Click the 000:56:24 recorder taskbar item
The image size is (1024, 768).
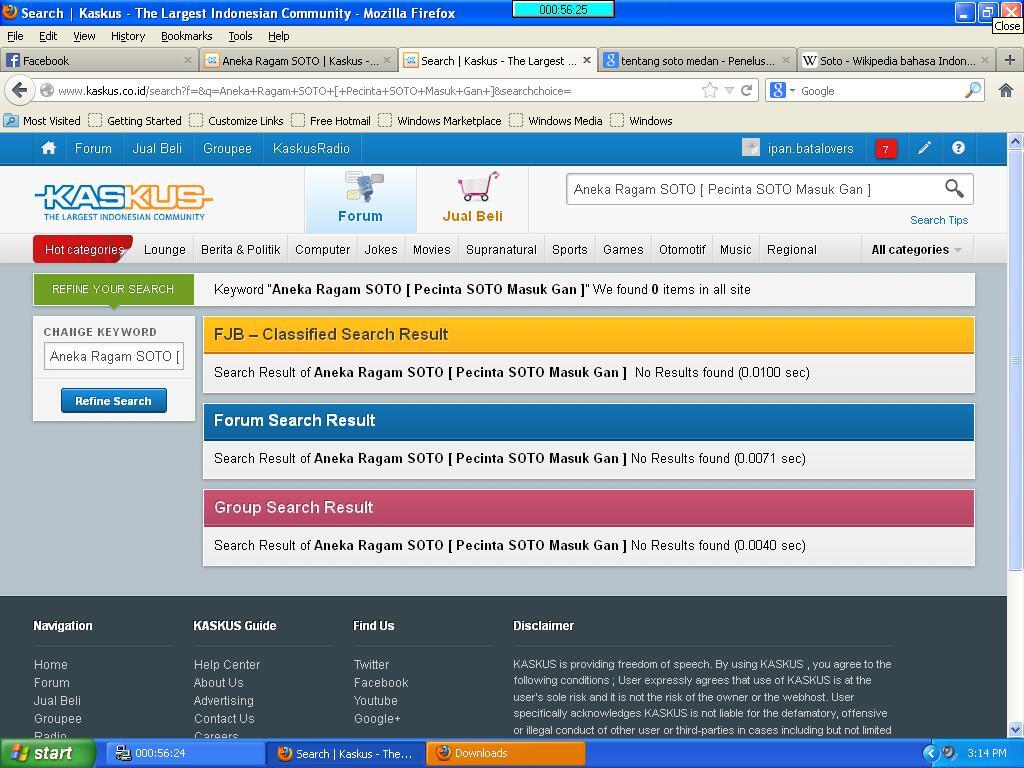[185, 753]
